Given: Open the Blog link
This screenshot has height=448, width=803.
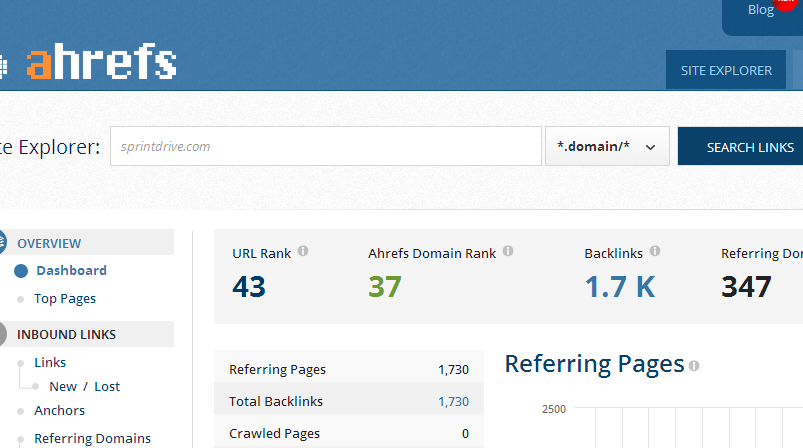Looking at the screenshot, I should [x=760, y=10].
